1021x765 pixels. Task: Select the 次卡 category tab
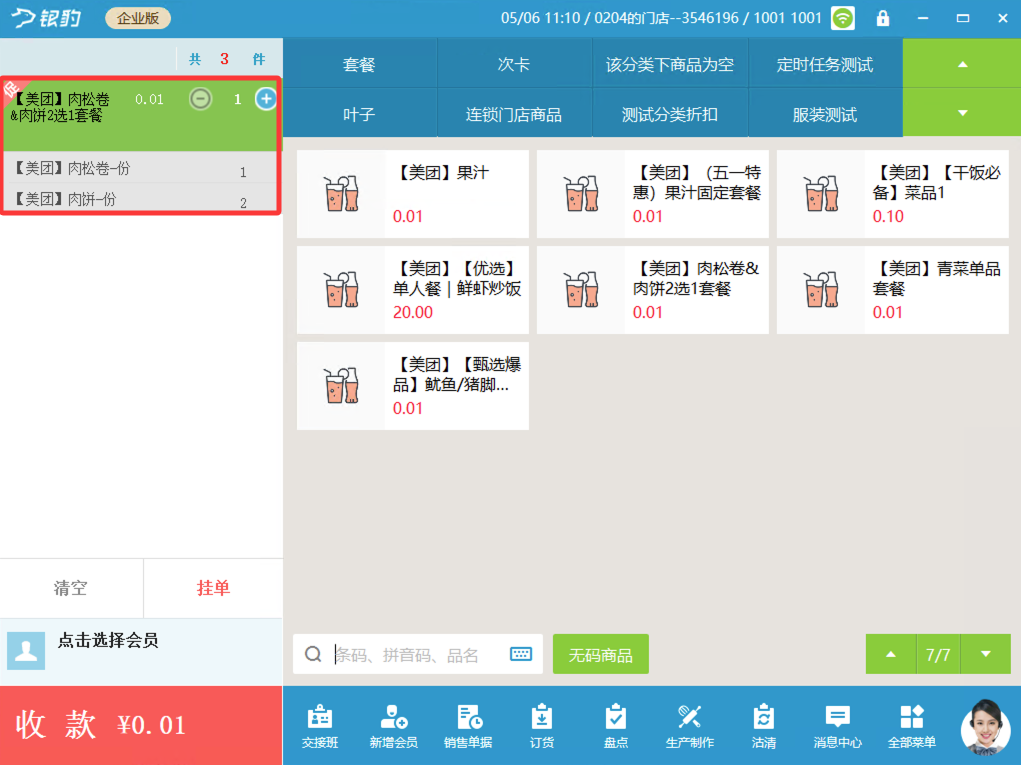pos(514,64)
